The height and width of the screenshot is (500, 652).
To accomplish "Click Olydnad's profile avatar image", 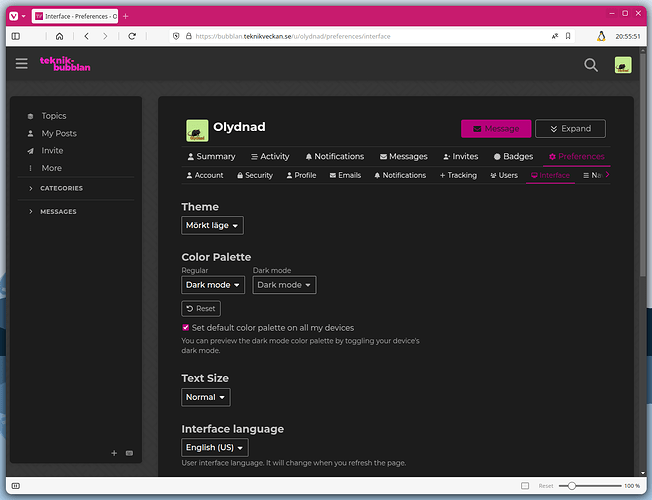I will click(197, 131).
